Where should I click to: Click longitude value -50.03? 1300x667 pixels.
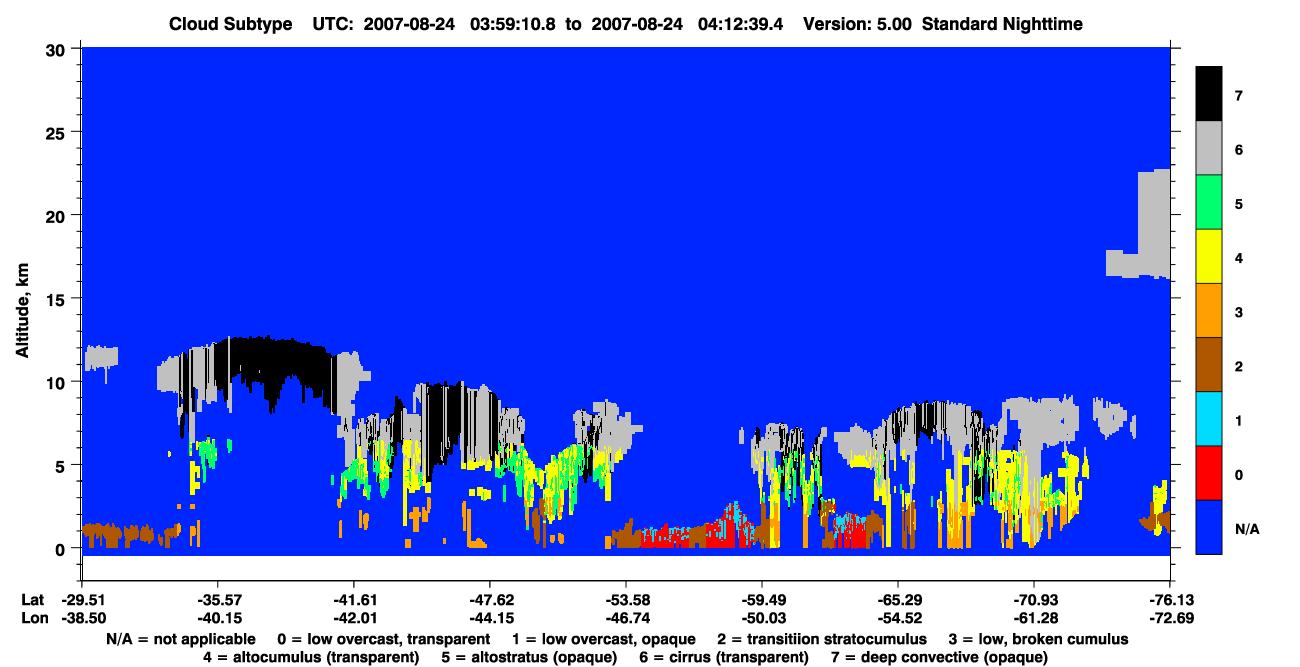[x=761, y=618]
